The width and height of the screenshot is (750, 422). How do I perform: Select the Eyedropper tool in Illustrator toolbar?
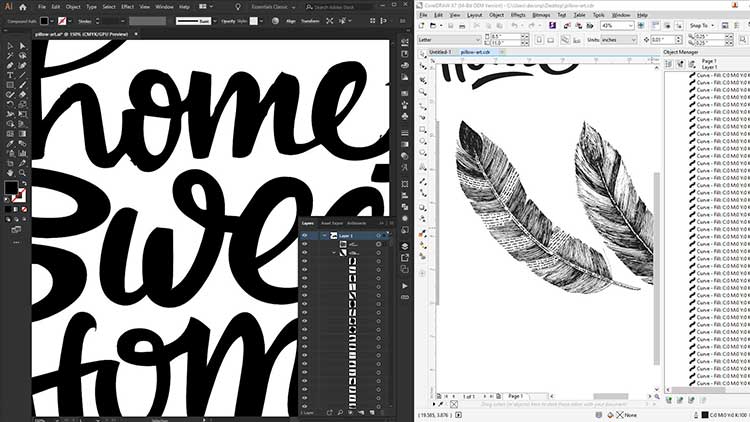[x=10, y=144]
